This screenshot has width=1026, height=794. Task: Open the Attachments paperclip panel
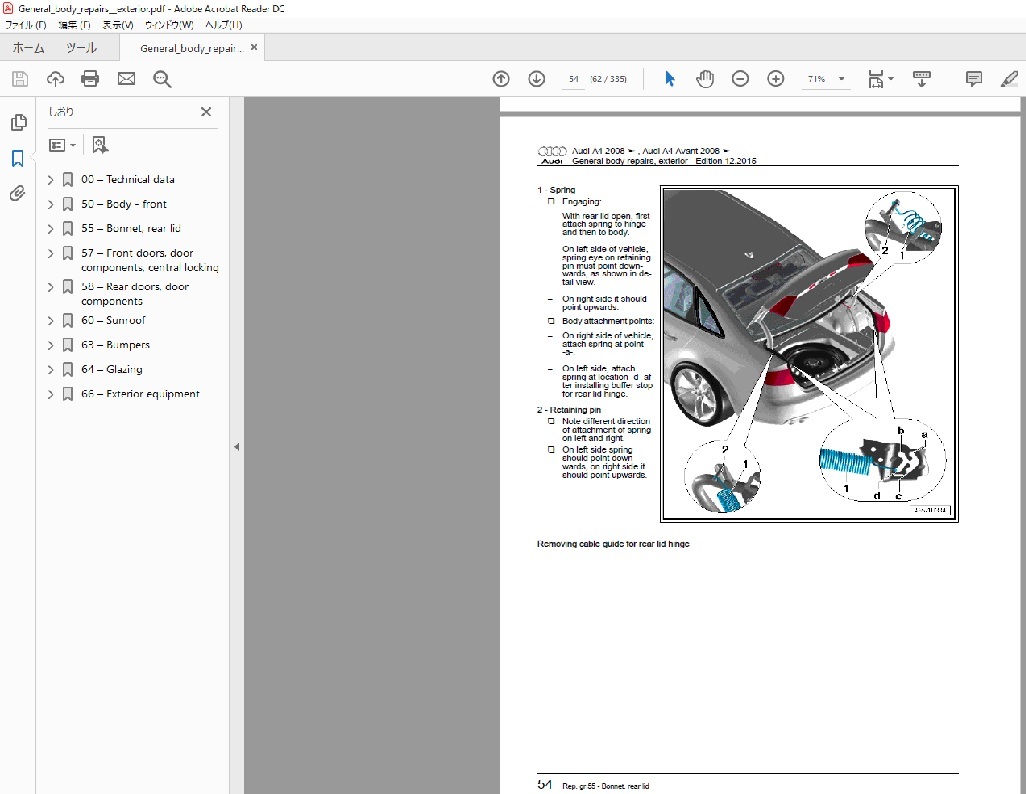pos(18,193)
